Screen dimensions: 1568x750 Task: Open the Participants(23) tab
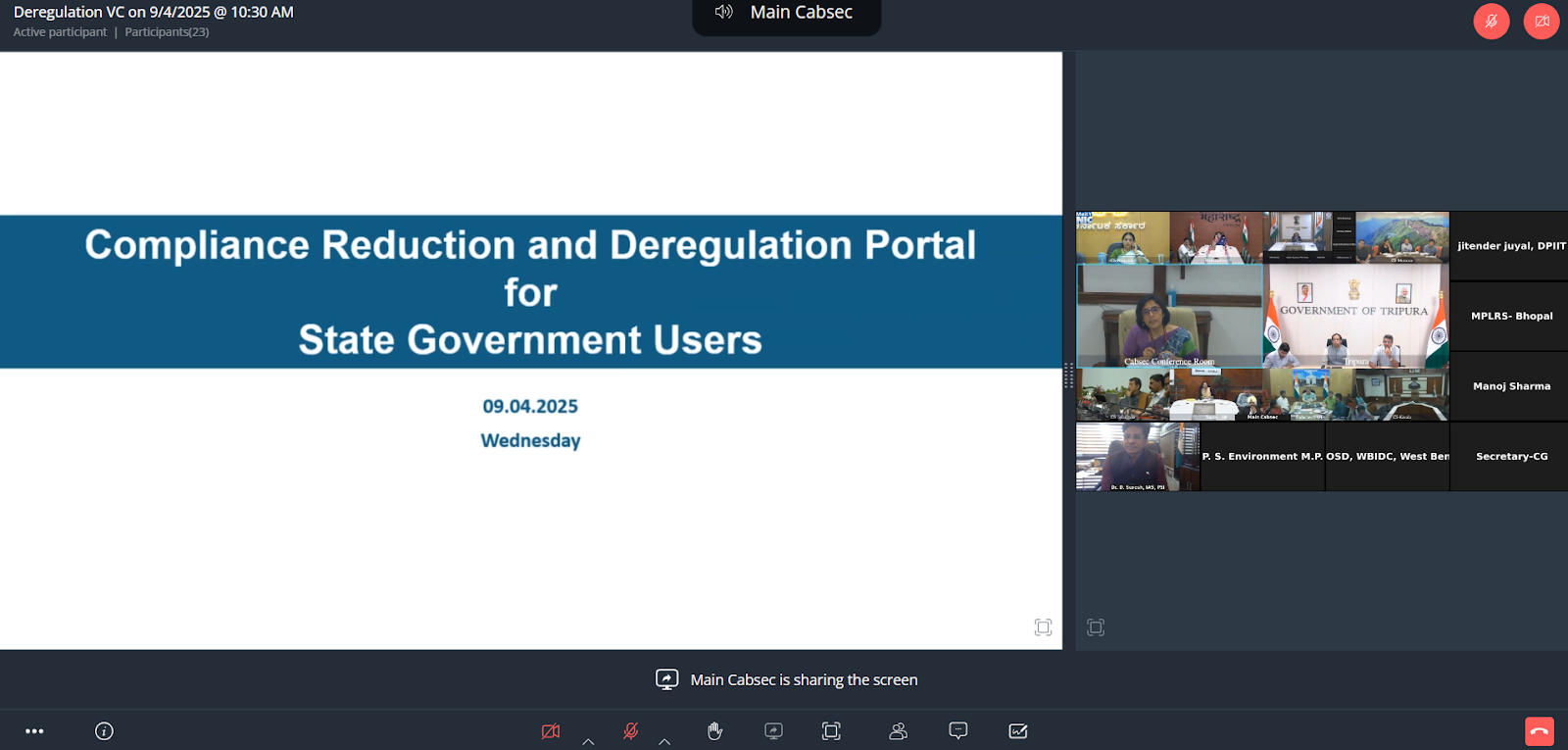(x=167, y=32)
